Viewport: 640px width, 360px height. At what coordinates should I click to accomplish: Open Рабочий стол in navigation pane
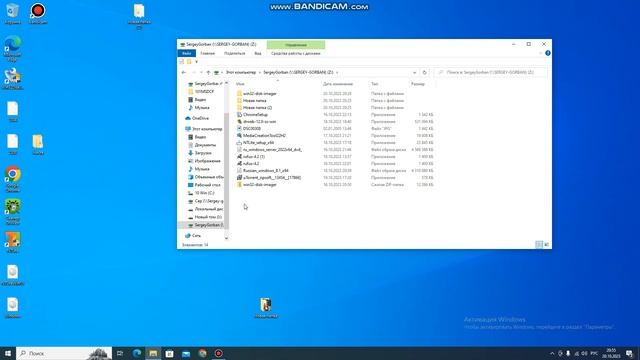pos(207,185)
